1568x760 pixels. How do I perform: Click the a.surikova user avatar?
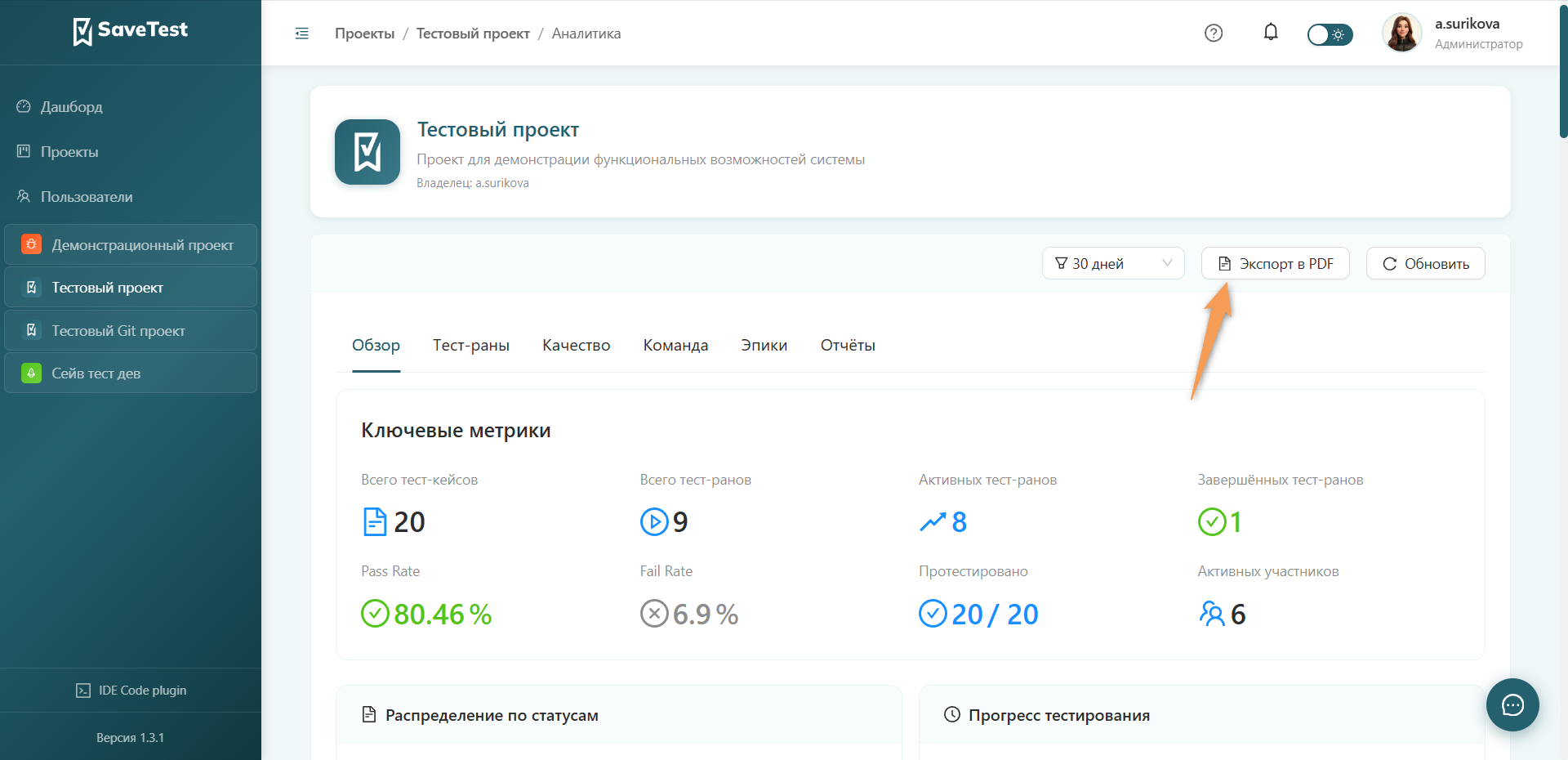click(x=1402, y=34)
